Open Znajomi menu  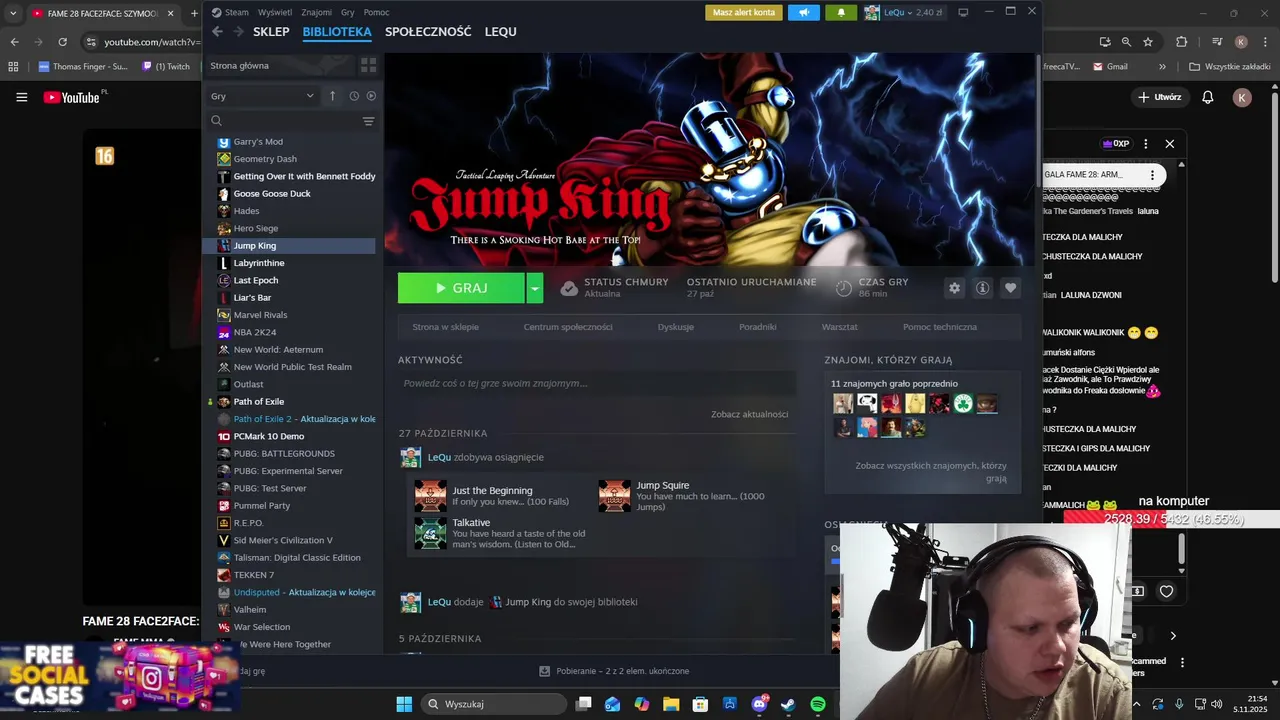(316, 12)
